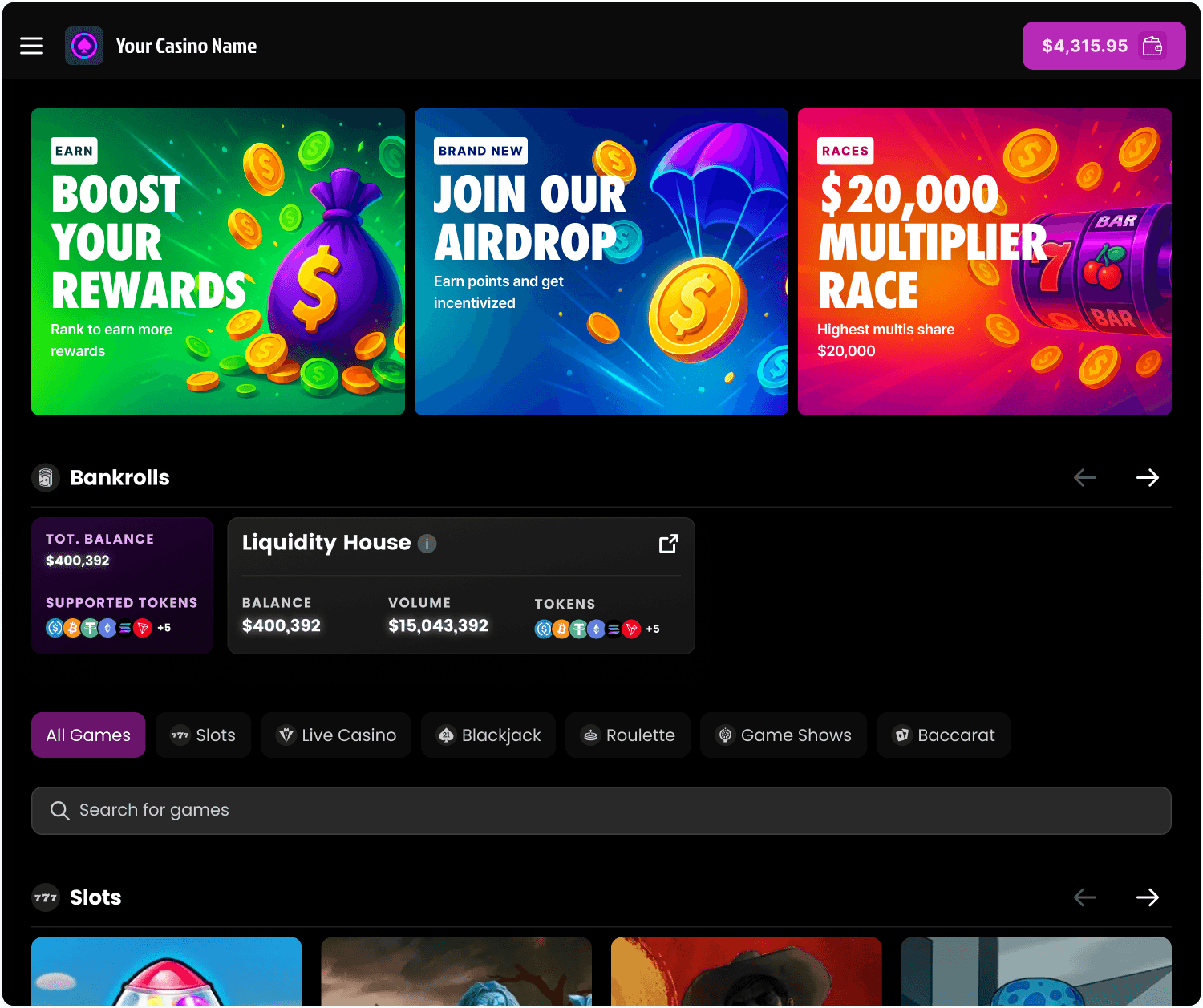
Task: Go to previous Slots with left arrow
Action: 1085,897
